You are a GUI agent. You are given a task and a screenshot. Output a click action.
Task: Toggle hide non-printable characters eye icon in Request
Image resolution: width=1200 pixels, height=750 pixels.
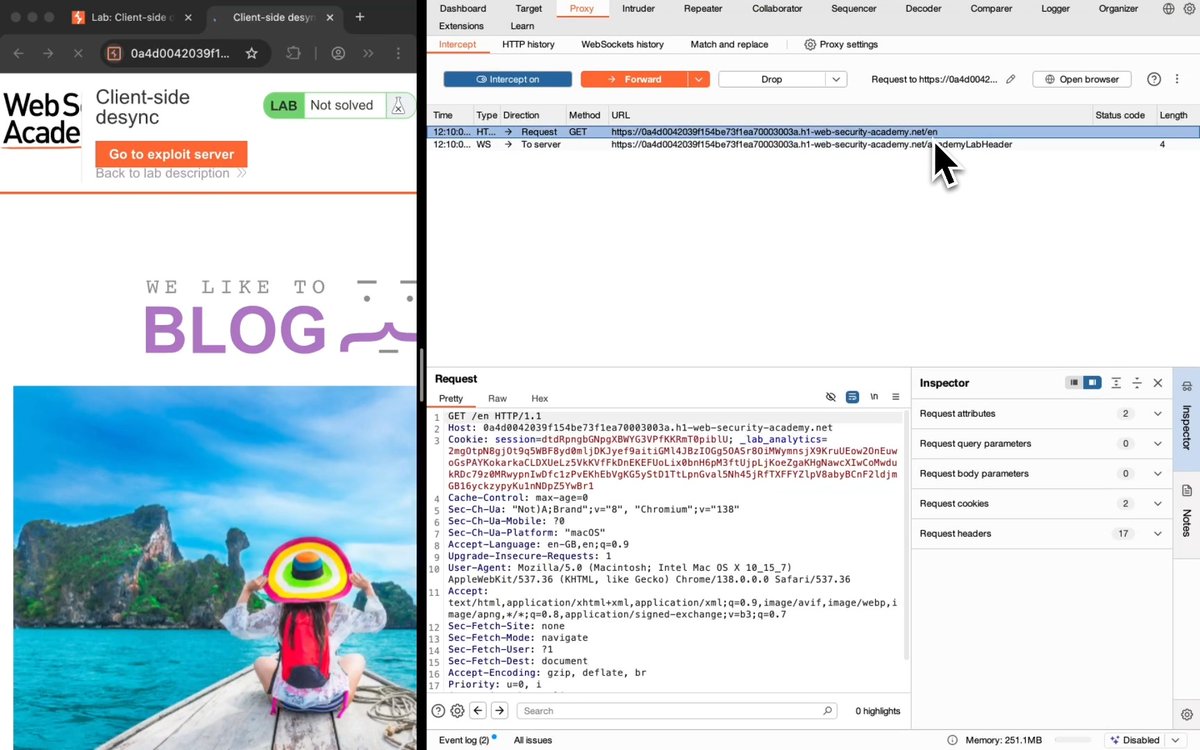pos(830,397)
